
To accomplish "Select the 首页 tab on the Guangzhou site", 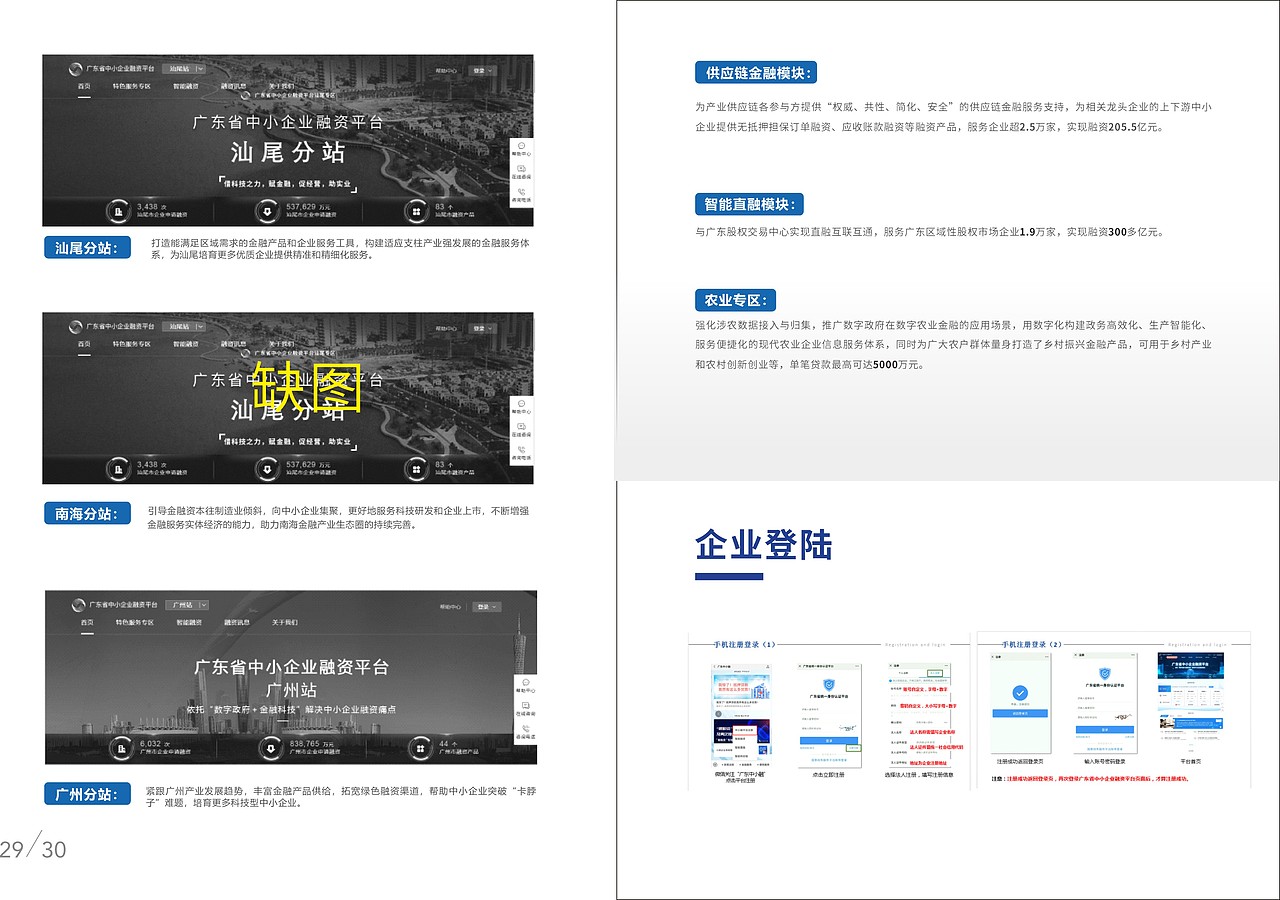I will coord(85,623).
